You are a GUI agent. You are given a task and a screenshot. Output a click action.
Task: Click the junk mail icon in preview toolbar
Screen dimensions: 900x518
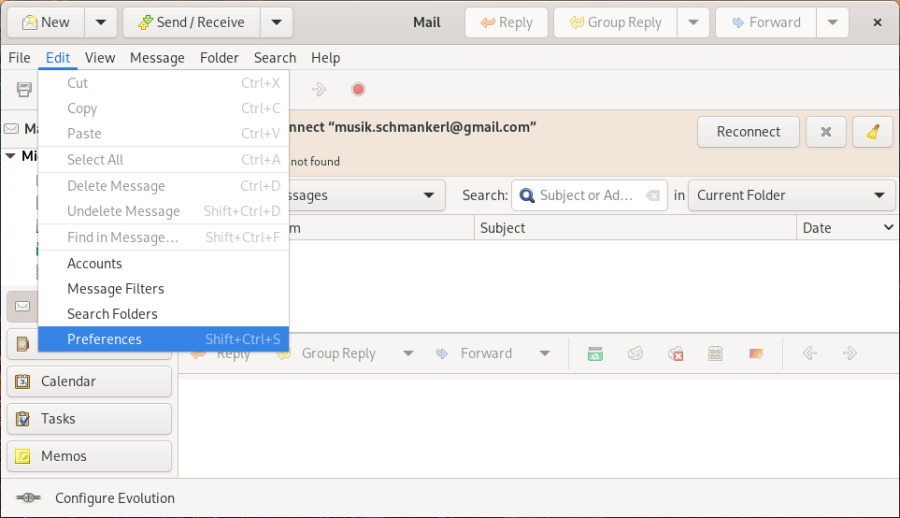coord(635,354)
